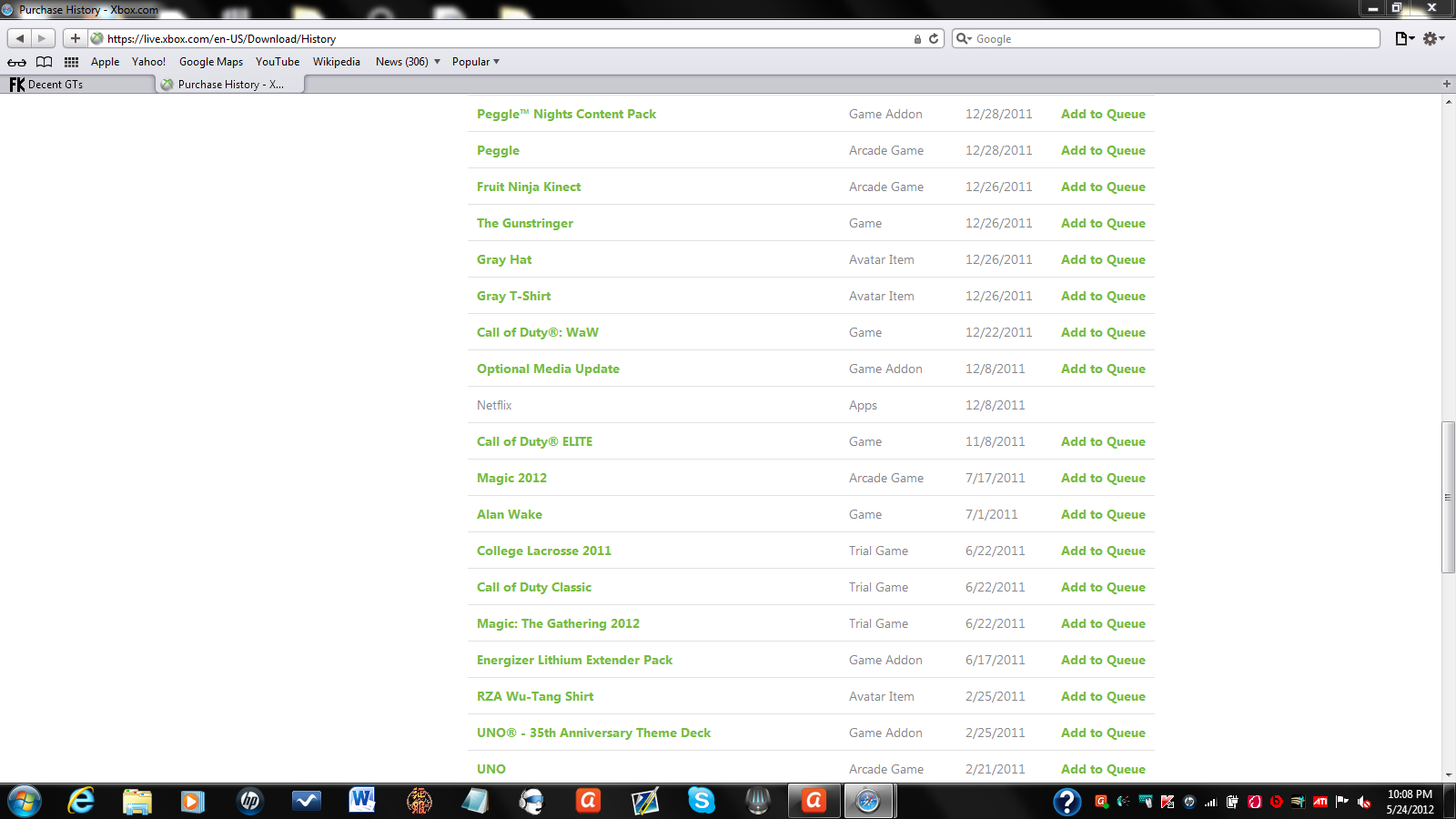Image resolution: width=1456 pixels, height=819 pixels.
Task: Open the Beats Audio tray icon
Action: 1277,802
